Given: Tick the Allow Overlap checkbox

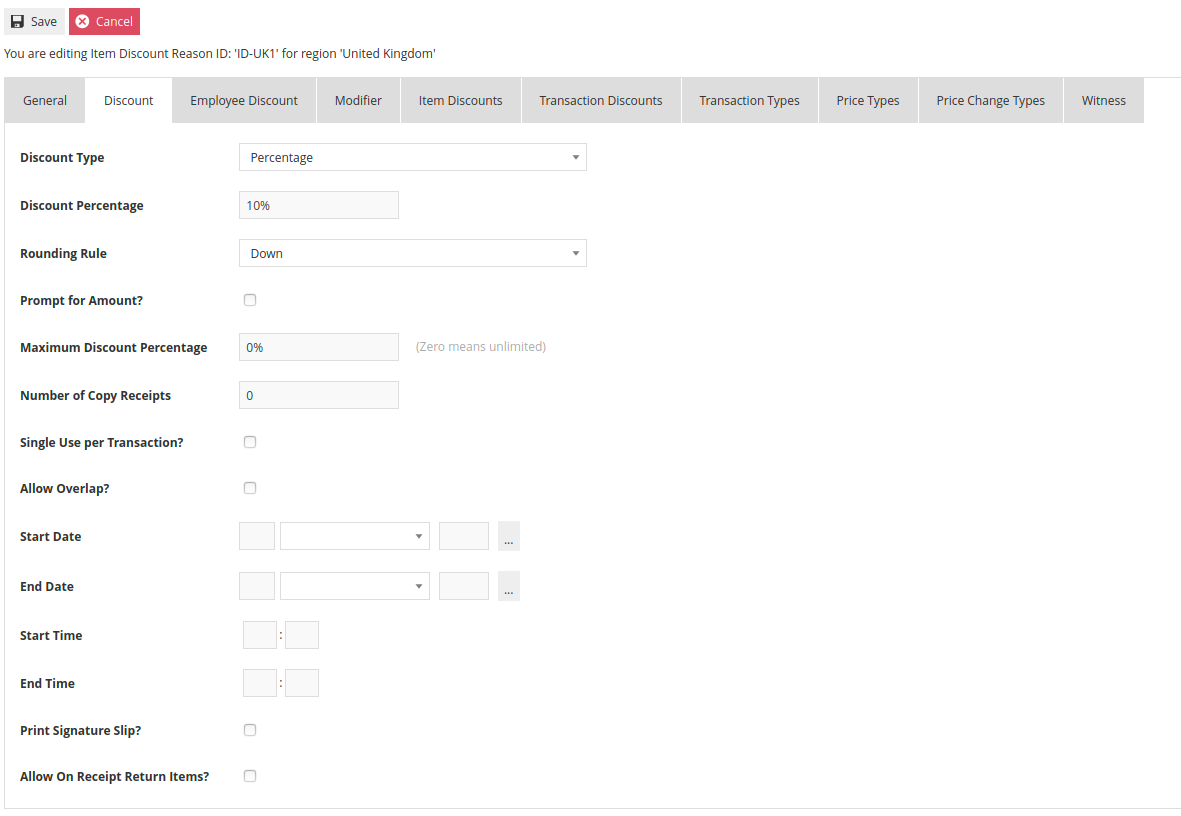Looking at the screenshot, I should point(250,488).
